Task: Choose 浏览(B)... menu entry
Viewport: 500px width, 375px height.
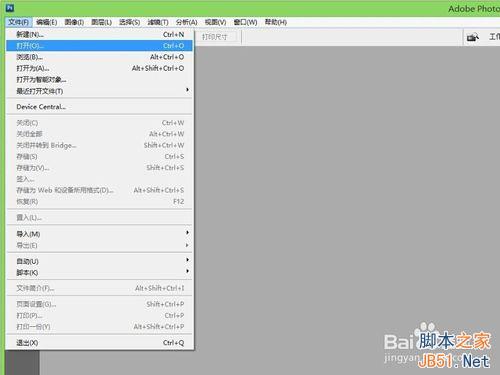Action: pos(99,57)
